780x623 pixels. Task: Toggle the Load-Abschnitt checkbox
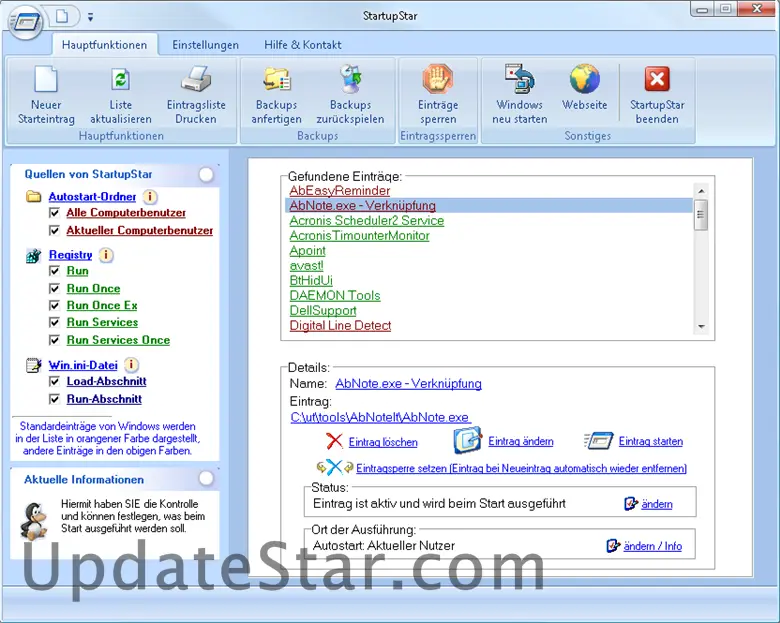click(x=54, y=382)
